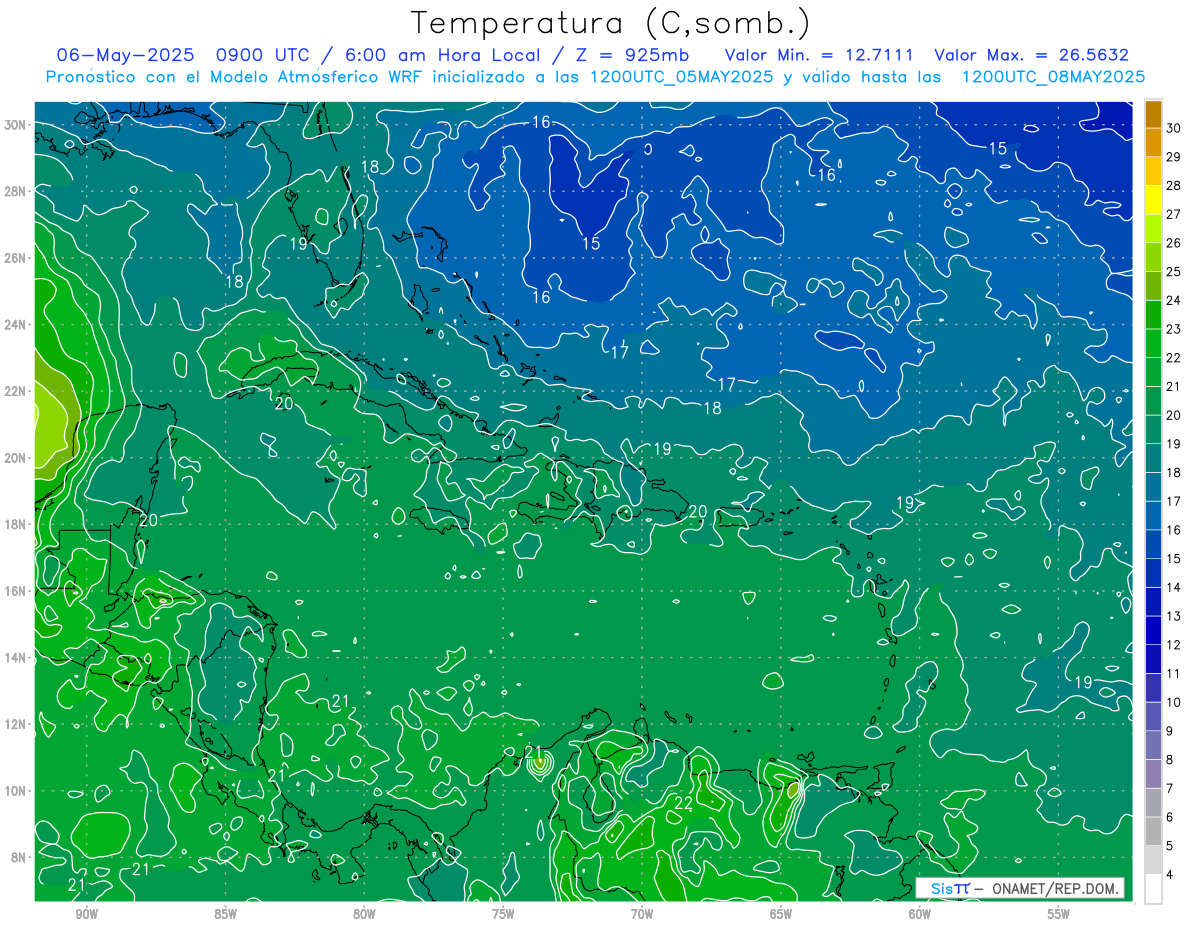Click 'Valor Min. = 12.7111' value
1200x927 pixels.
[x=819, y=56]
